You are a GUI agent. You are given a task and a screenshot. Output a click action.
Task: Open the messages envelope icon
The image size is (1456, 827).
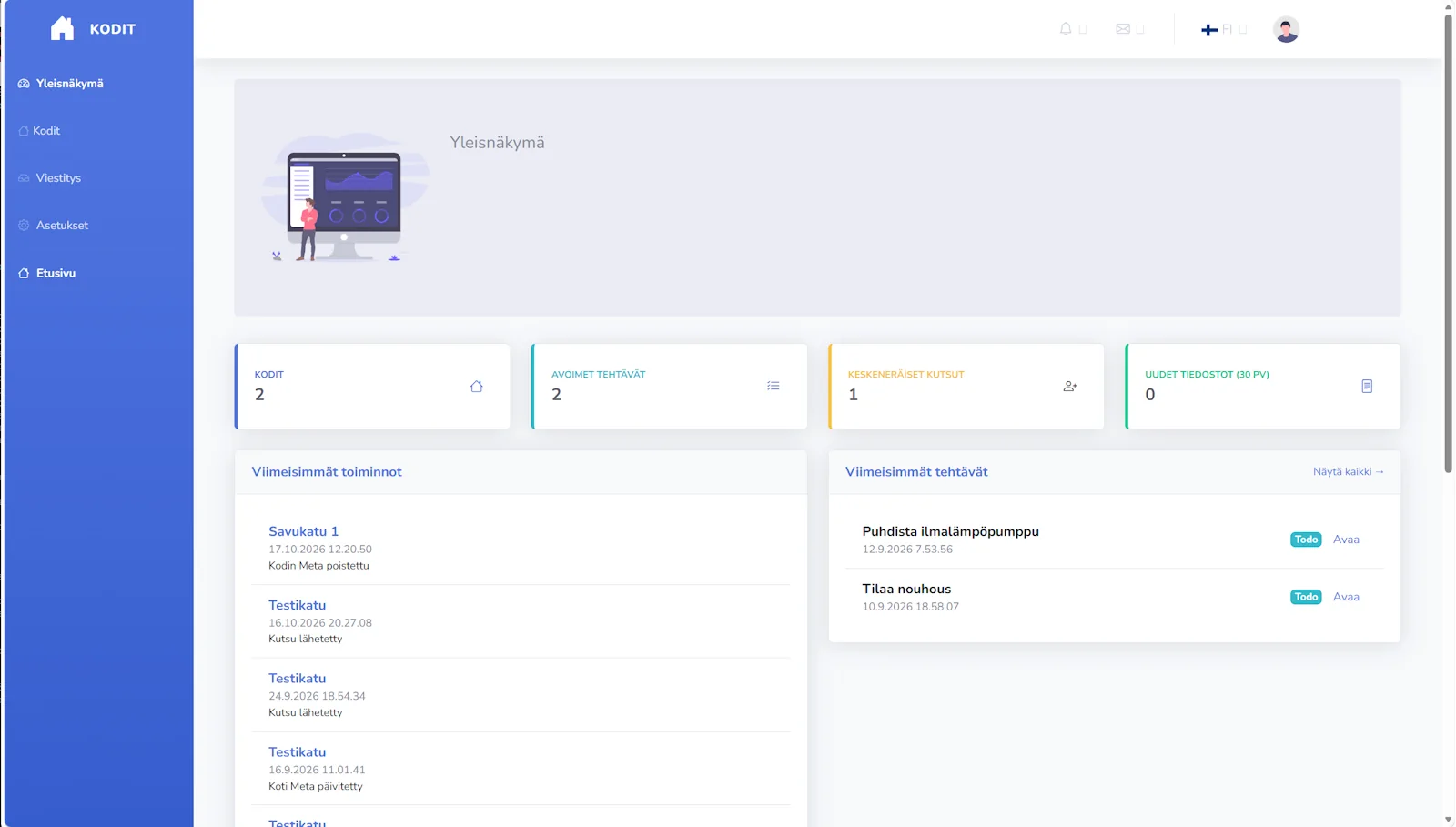click(1123, 29)
